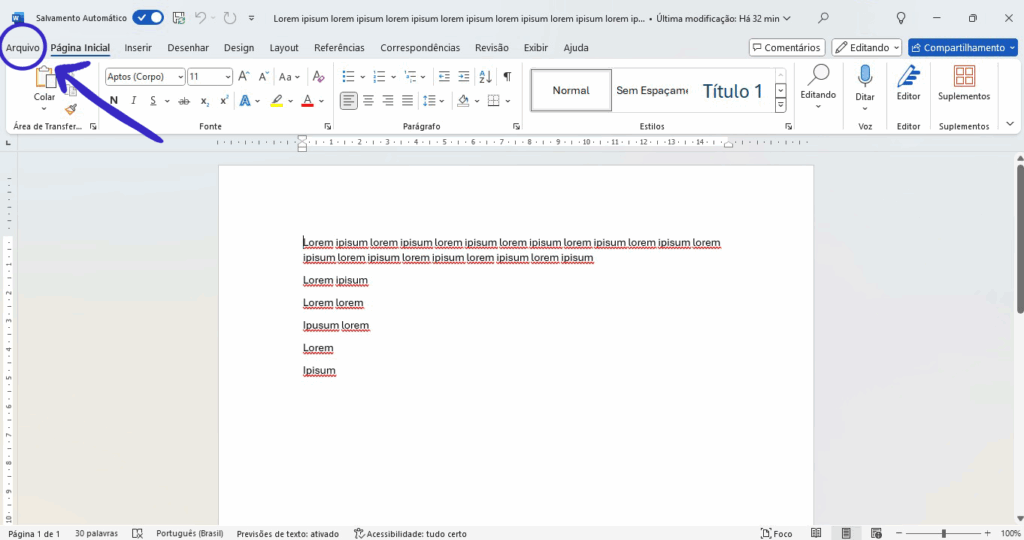Switch to the Inserir tab

coord(138,47)
